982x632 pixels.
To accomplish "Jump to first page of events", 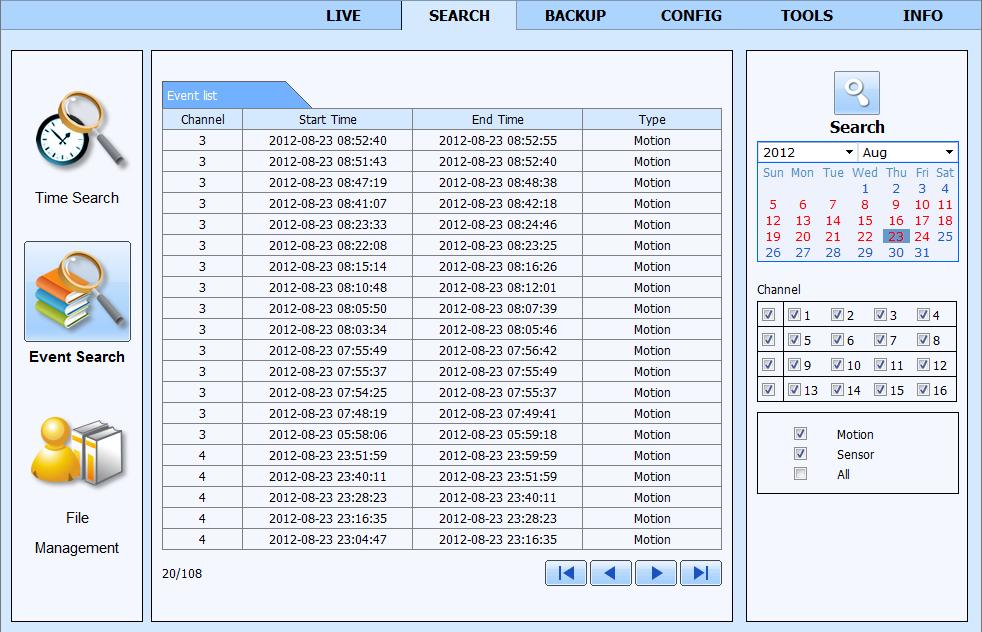I will 566,573.
